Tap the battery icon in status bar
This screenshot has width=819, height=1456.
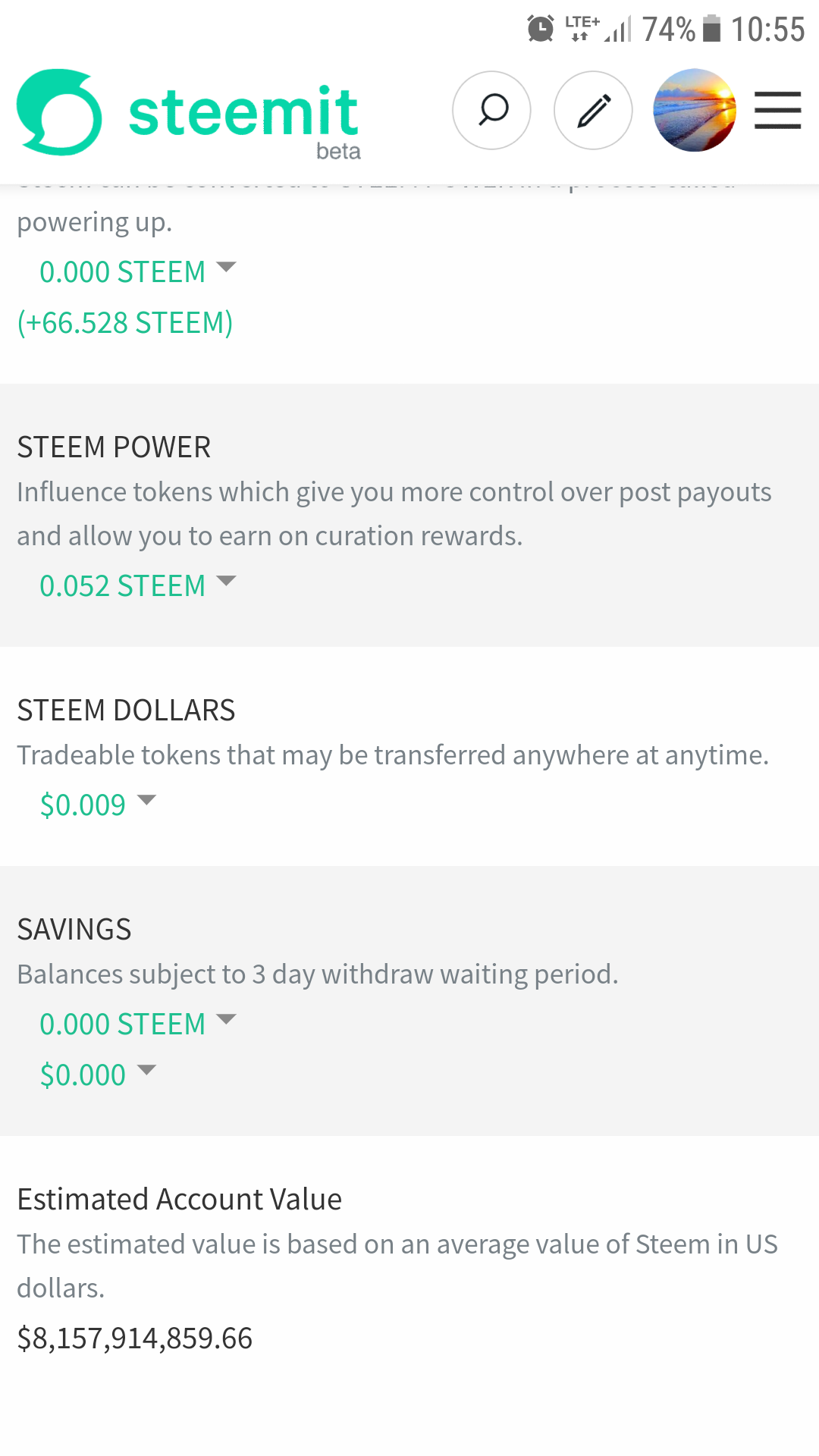point(711,29)
